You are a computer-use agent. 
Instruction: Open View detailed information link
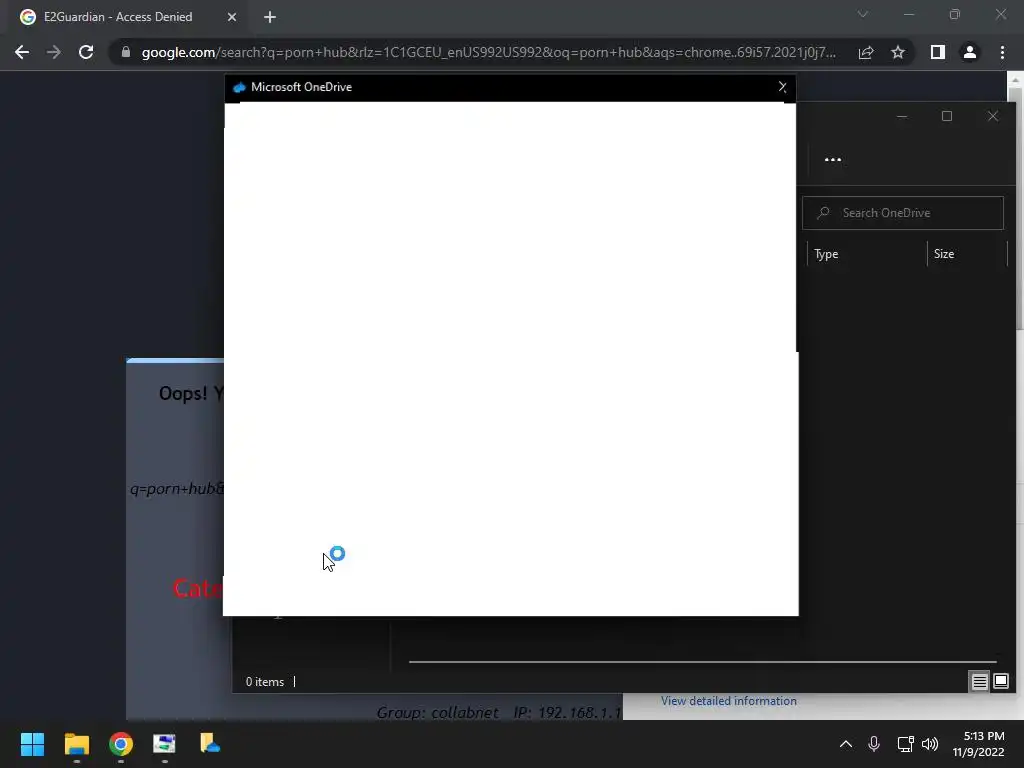729,701
